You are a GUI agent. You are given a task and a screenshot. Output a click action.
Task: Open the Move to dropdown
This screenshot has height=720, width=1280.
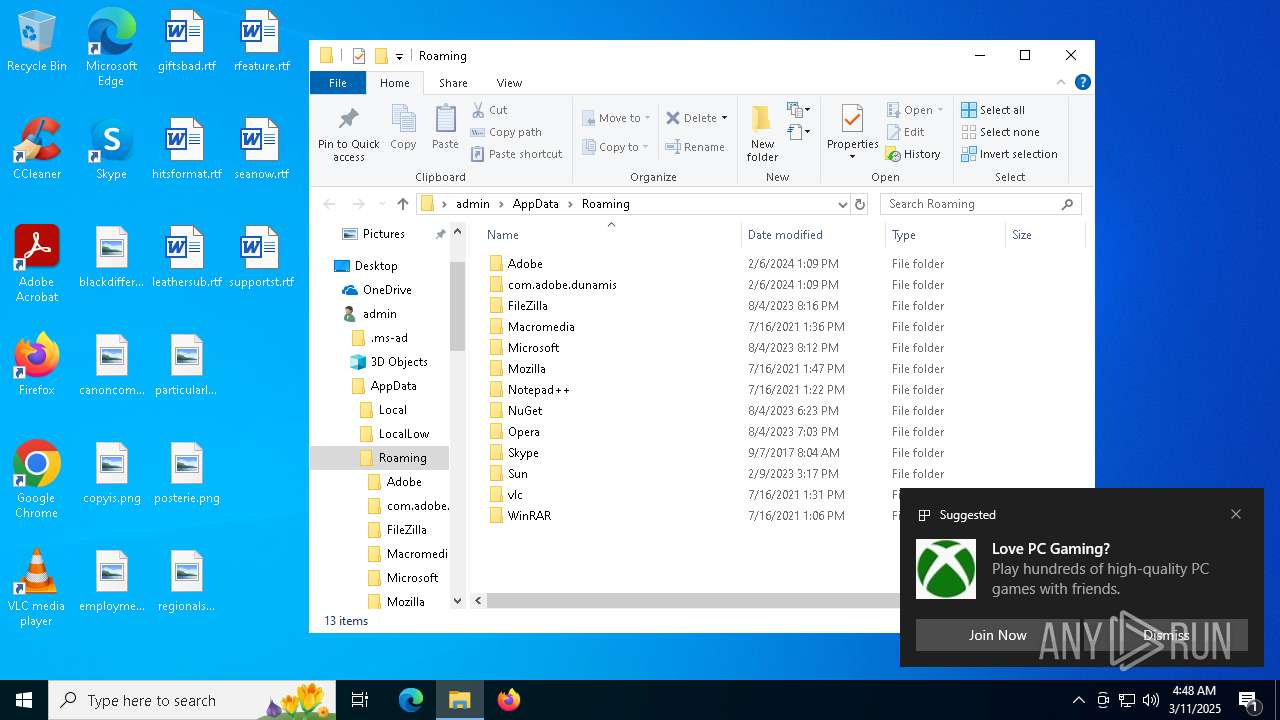[616, 118]
